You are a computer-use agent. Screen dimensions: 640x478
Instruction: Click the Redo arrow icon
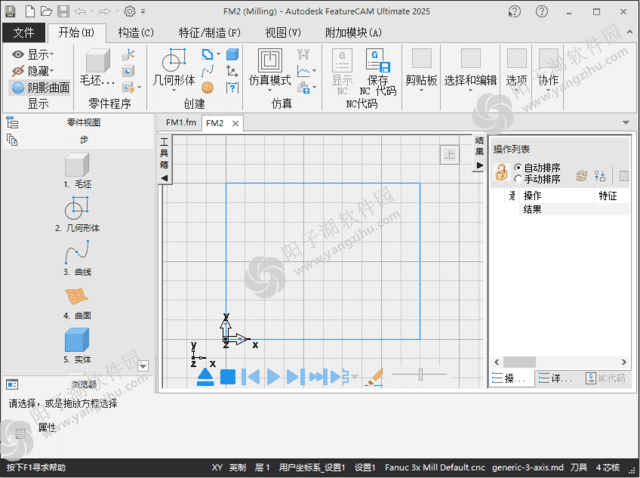pyautogui.click(x=104, y=11)
